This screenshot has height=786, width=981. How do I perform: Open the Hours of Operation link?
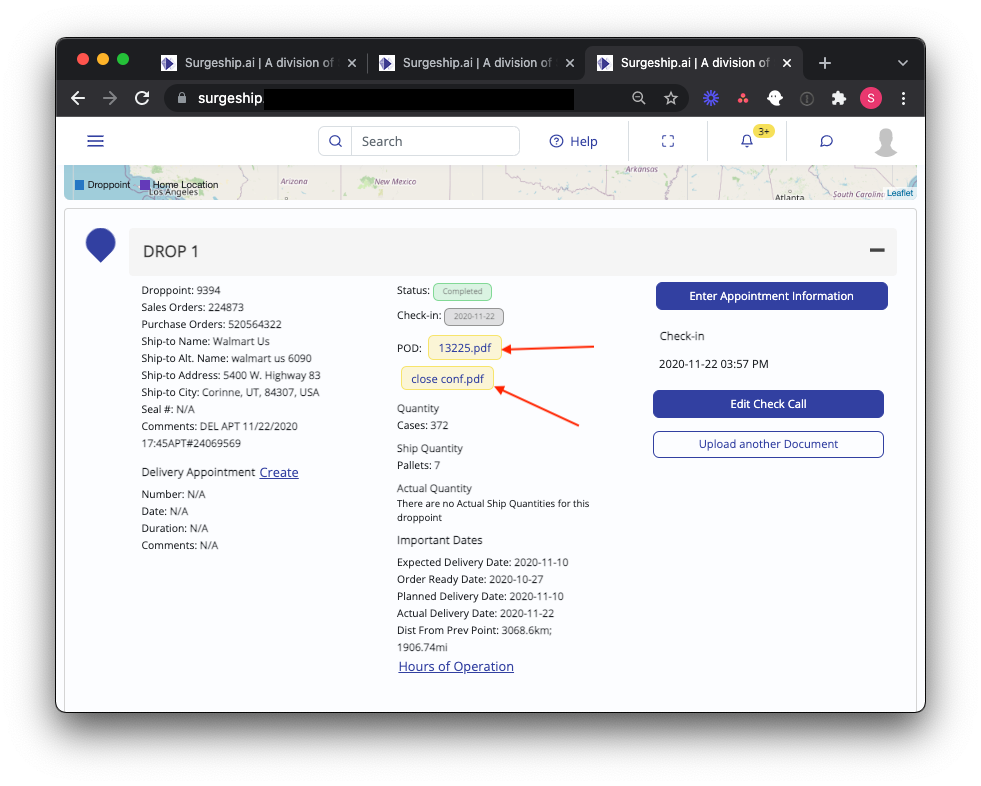click(x=456, y=666)
